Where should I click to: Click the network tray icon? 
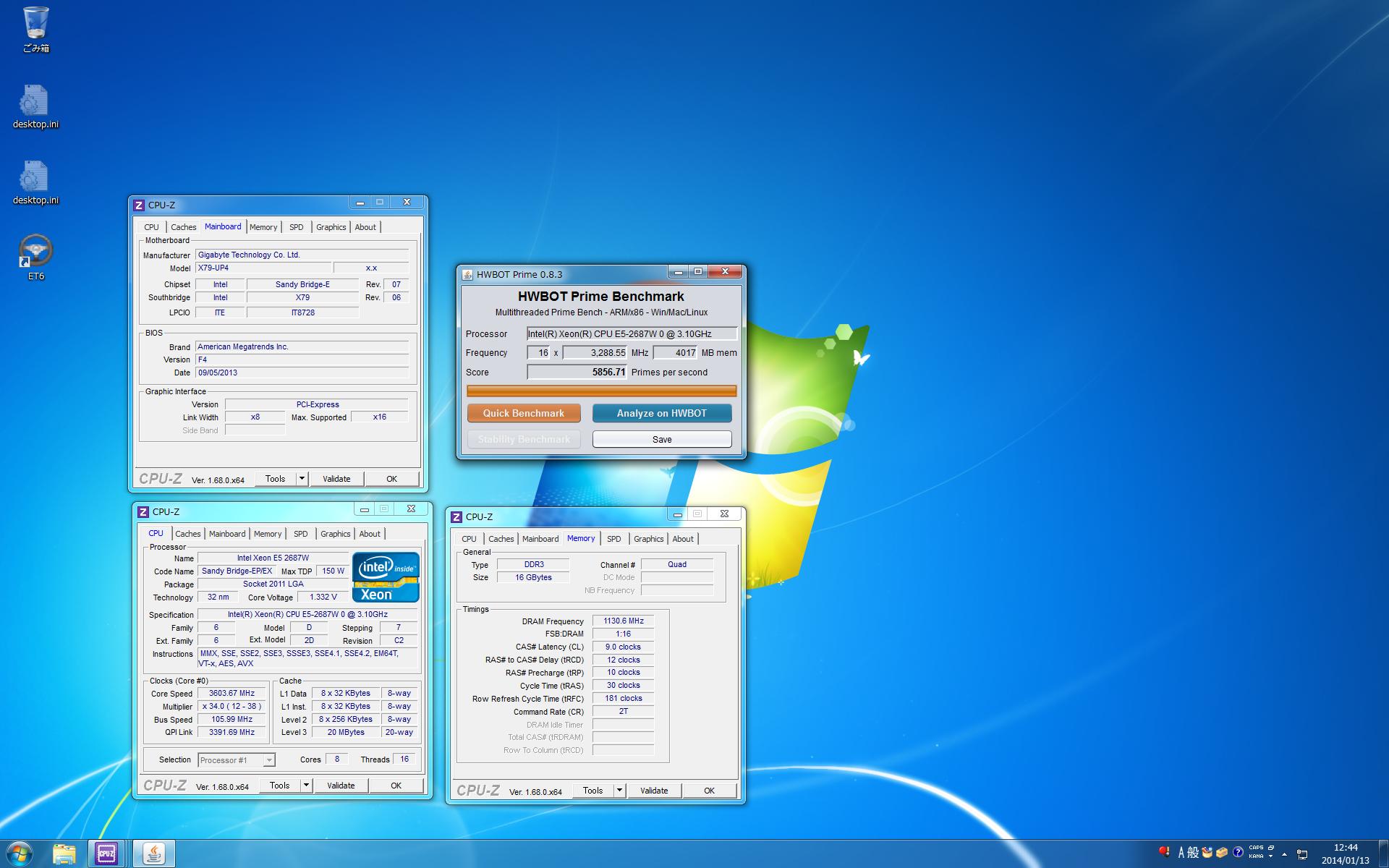[x=1301, y=854]
